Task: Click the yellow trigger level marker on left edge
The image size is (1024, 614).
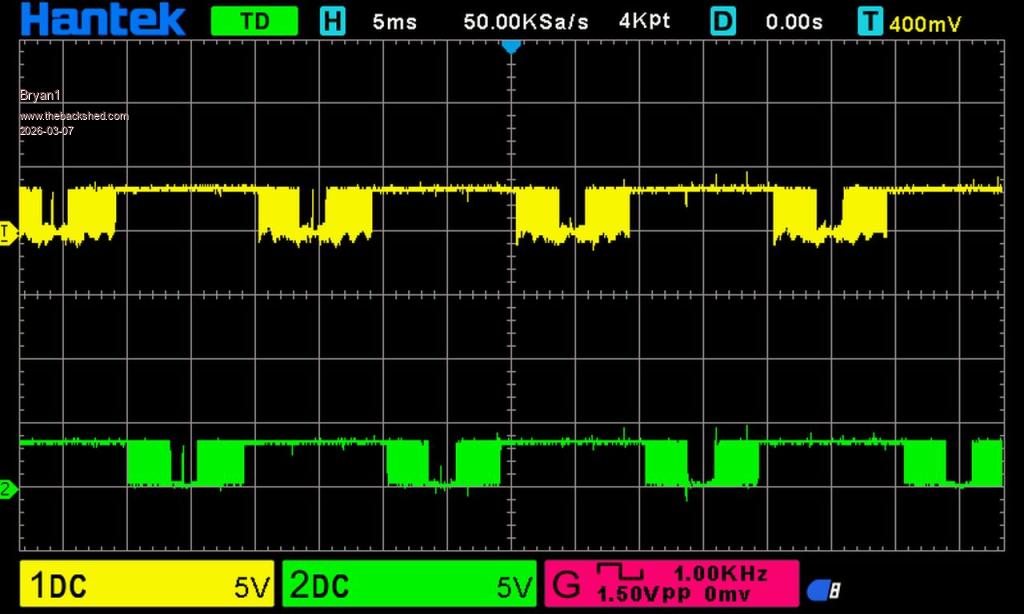Action: click(6, 233)
